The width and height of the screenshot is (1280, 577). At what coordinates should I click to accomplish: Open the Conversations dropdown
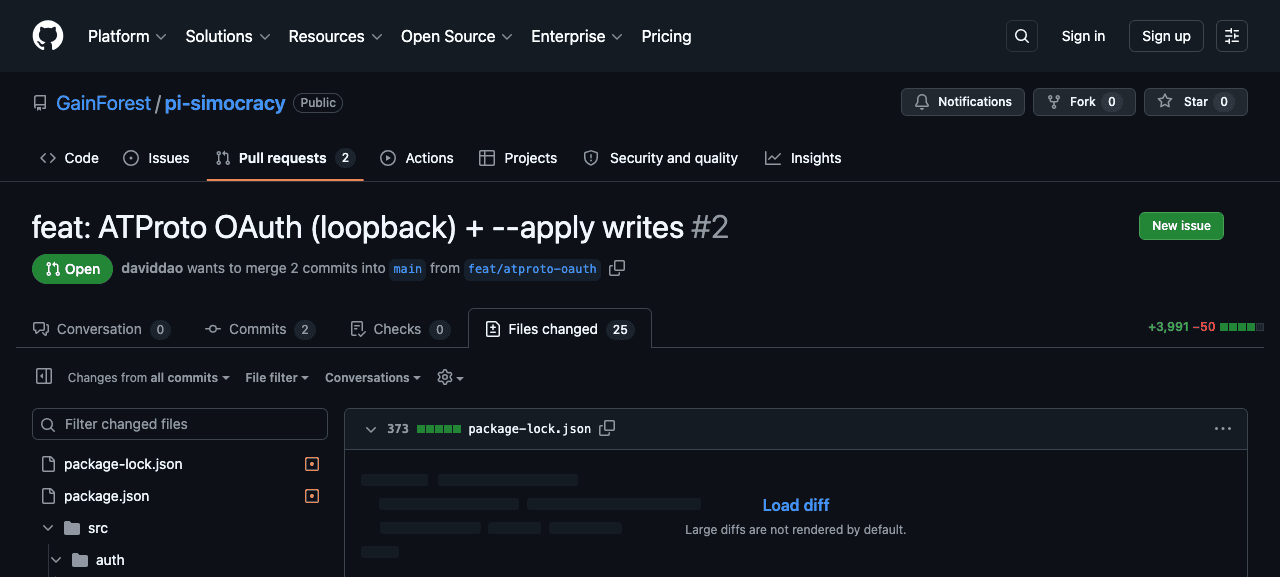pyautogui.click(x=374, y=378)
